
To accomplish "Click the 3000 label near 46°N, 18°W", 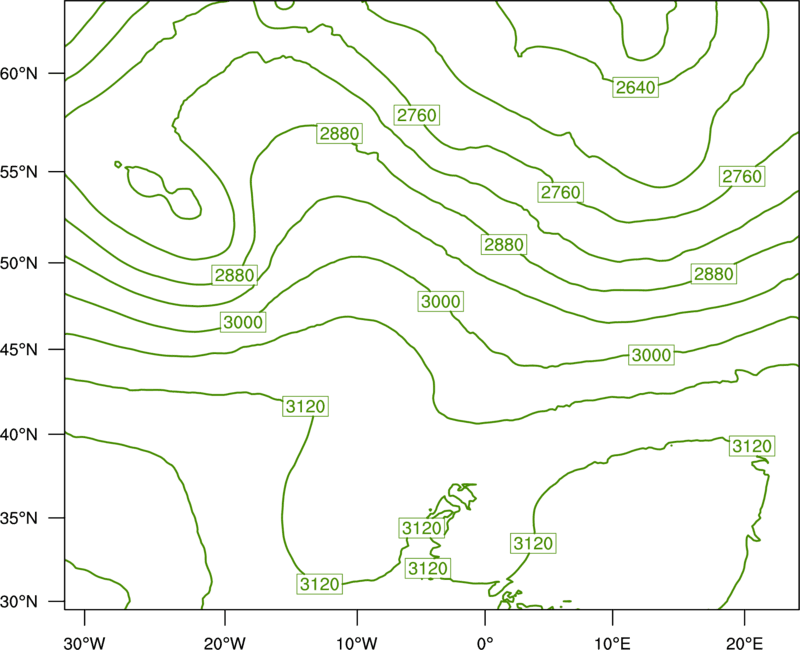I will pos(243,322).
